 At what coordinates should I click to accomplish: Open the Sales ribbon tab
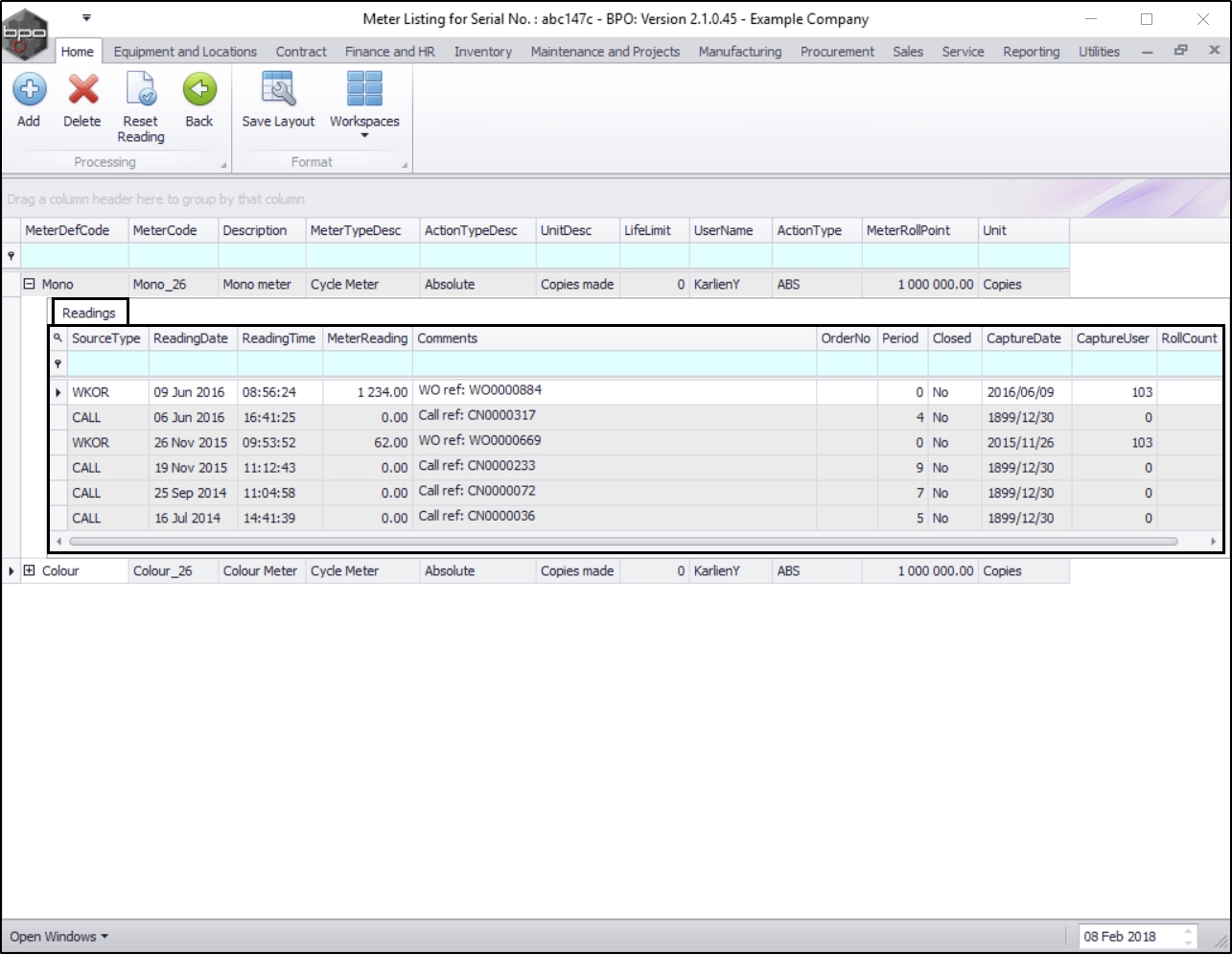(908, 52)
